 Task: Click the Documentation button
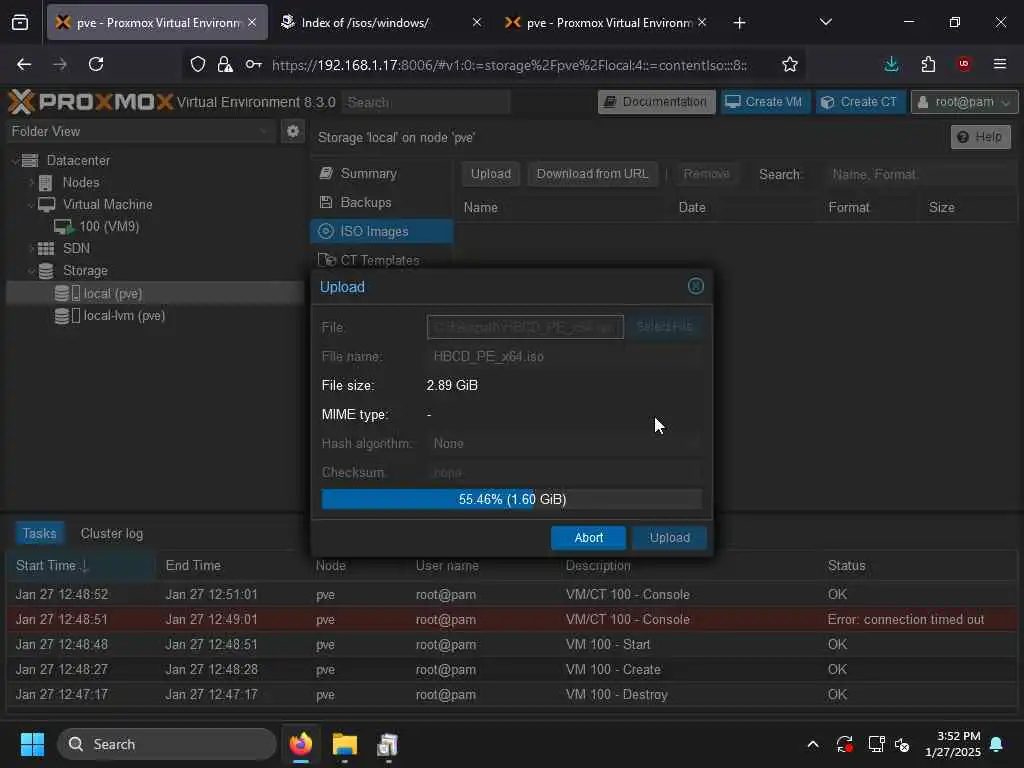pos(656,102)
